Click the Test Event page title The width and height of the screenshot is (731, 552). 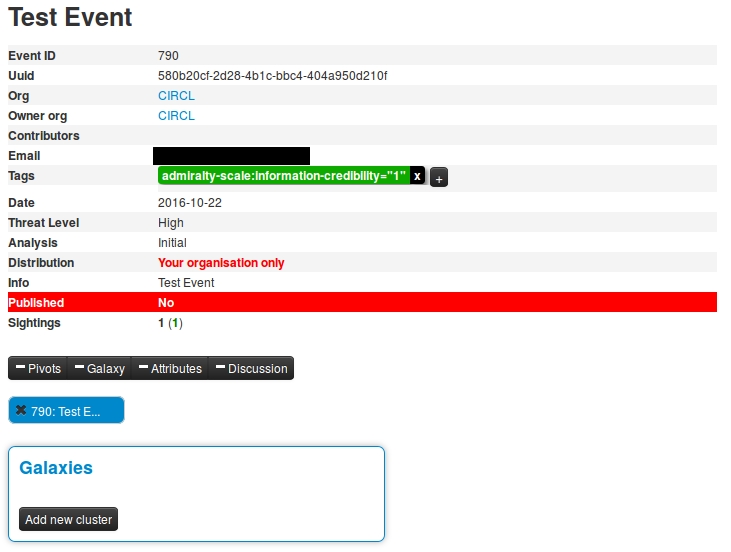70,17
